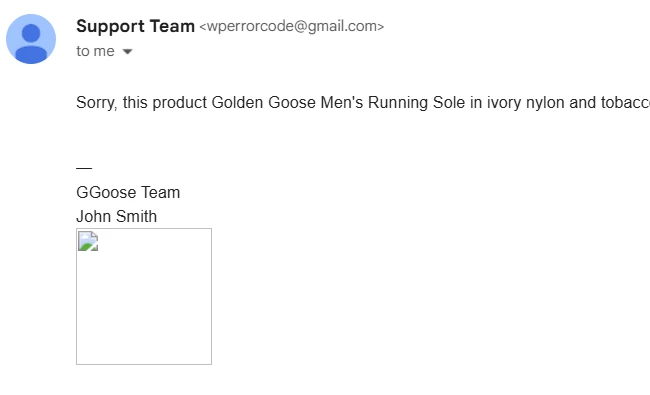Click the word "this" in the message

coord(135,102)
